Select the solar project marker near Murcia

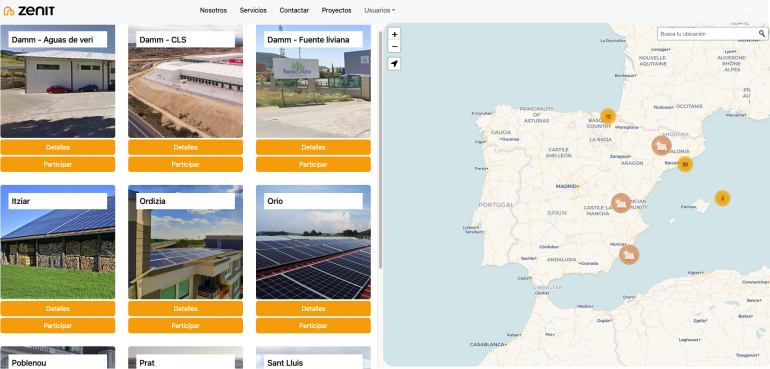629,255
